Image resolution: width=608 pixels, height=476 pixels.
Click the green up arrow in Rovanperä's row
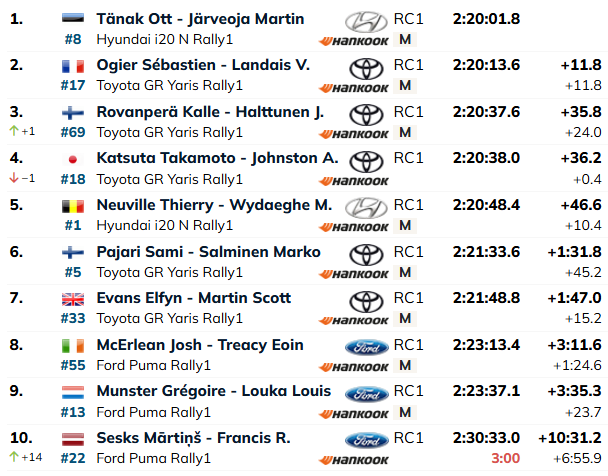coord(14,131)
